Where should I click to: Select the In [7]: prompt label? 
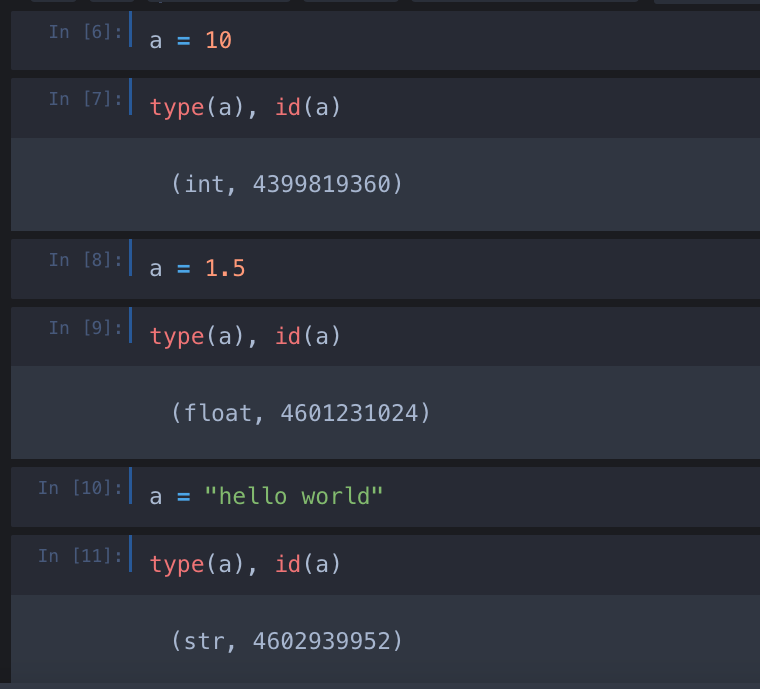(x=85, y=99)
